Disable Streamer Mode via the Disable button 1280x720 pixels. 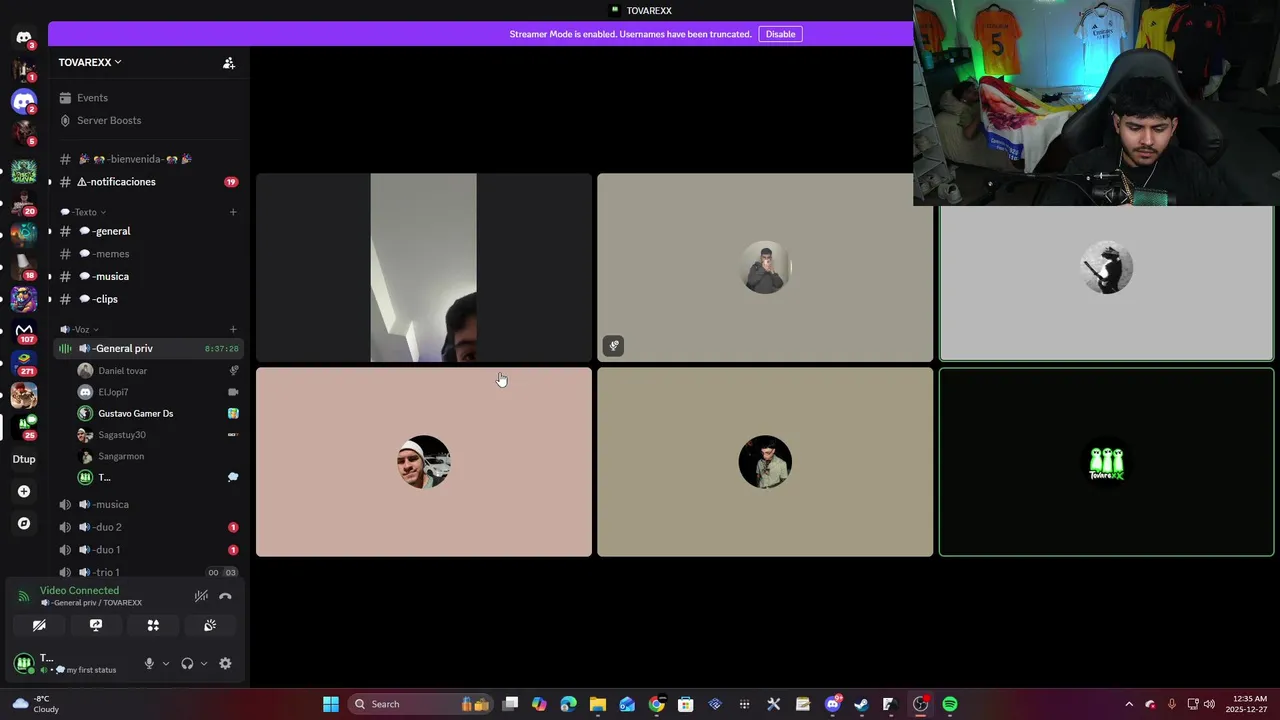780,34
